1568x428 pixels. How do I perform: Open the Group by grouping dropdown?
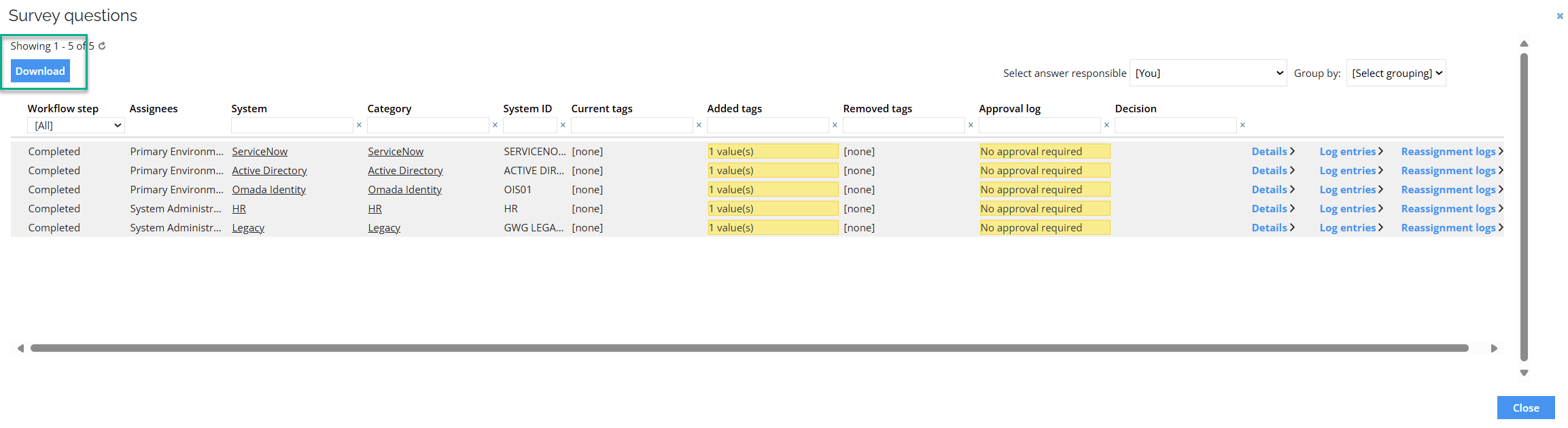pyautogui.click(x=1396, y=73)
